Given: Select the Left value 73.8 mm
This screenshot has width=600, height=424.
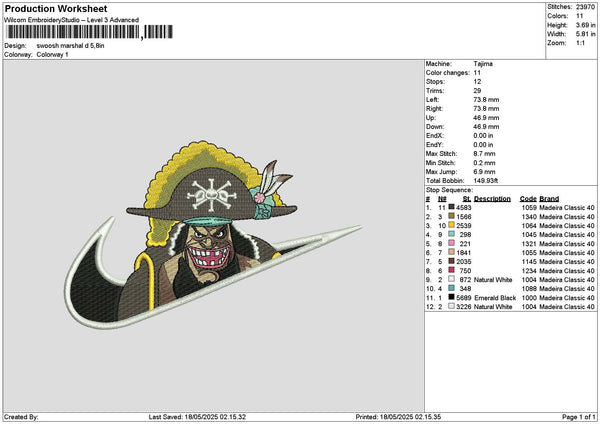Looking at the screenshot, I should click(486, 100).
